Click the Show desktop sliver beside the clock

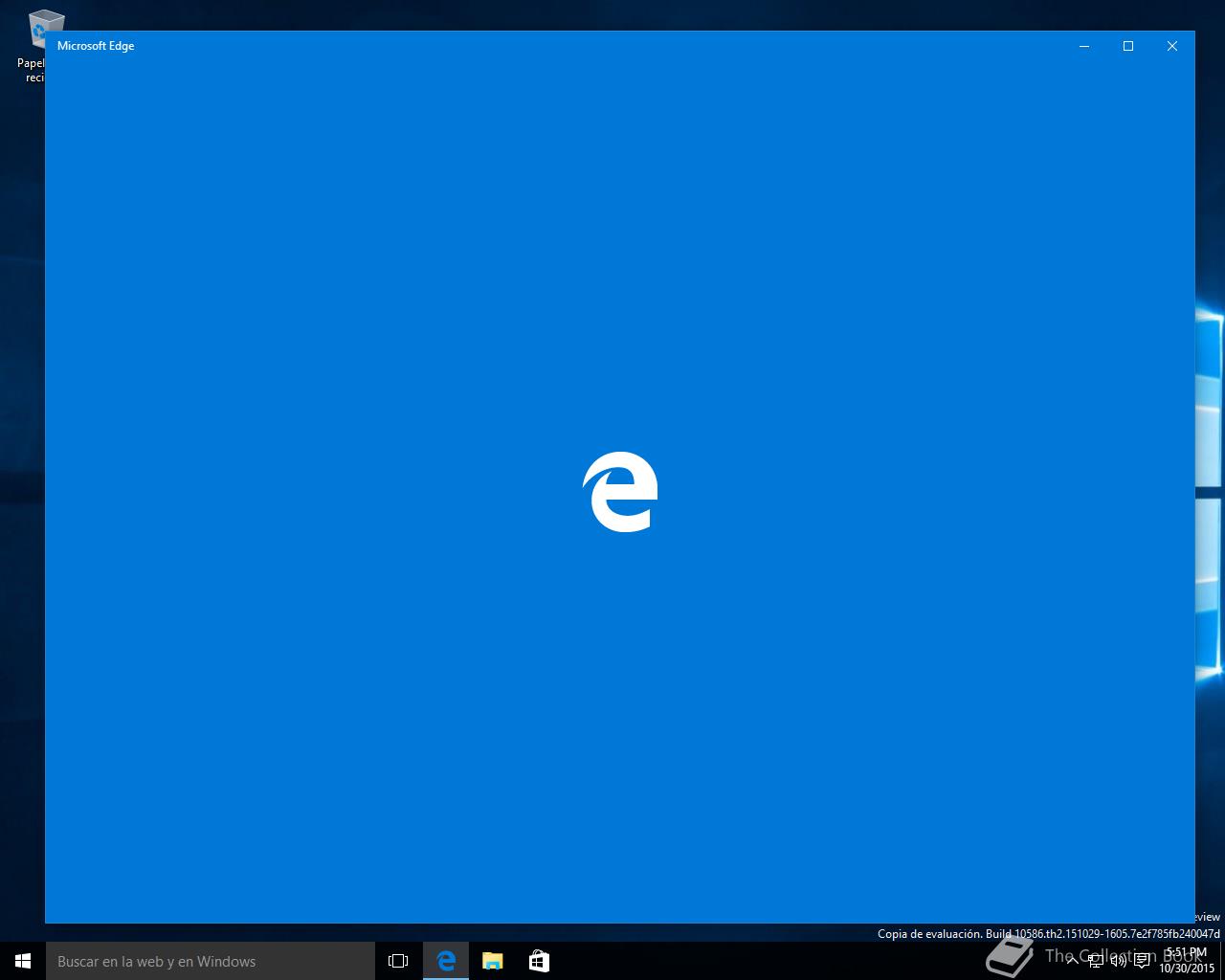(1222, 961)
